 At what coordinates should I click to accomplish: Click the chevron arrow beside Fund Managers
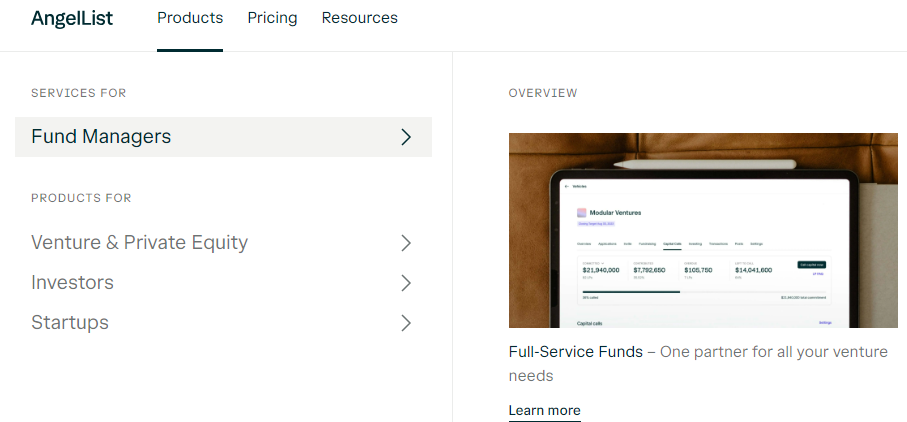[406, 137]
